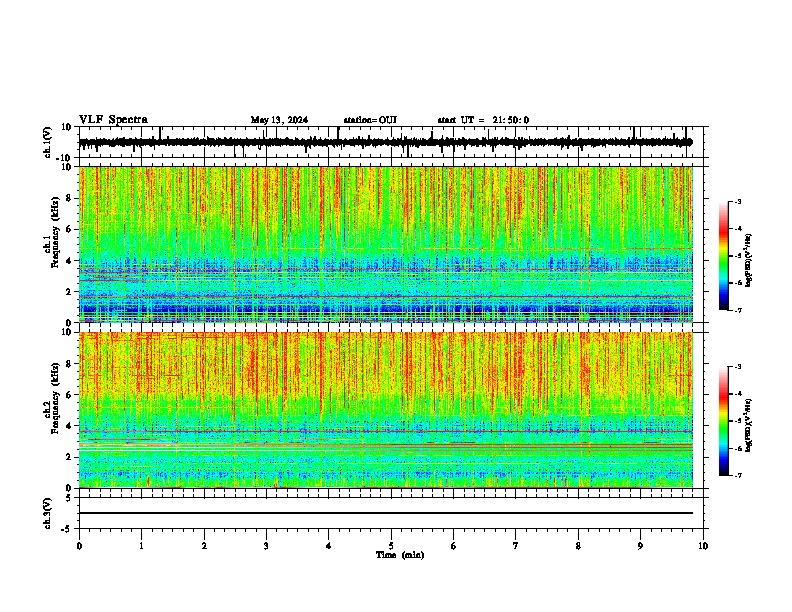Screen dimensions: 792x612
Task: Click the ch.2 color bar's PSD unit label
Action: click(749, 425)
